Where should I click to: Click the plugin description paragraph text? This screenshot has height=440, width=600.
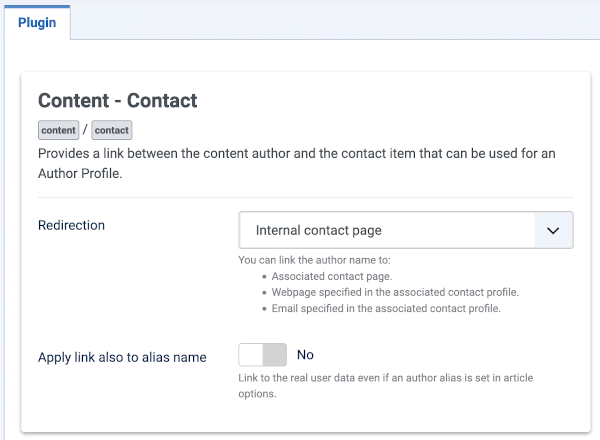click(x=297, y=163)
